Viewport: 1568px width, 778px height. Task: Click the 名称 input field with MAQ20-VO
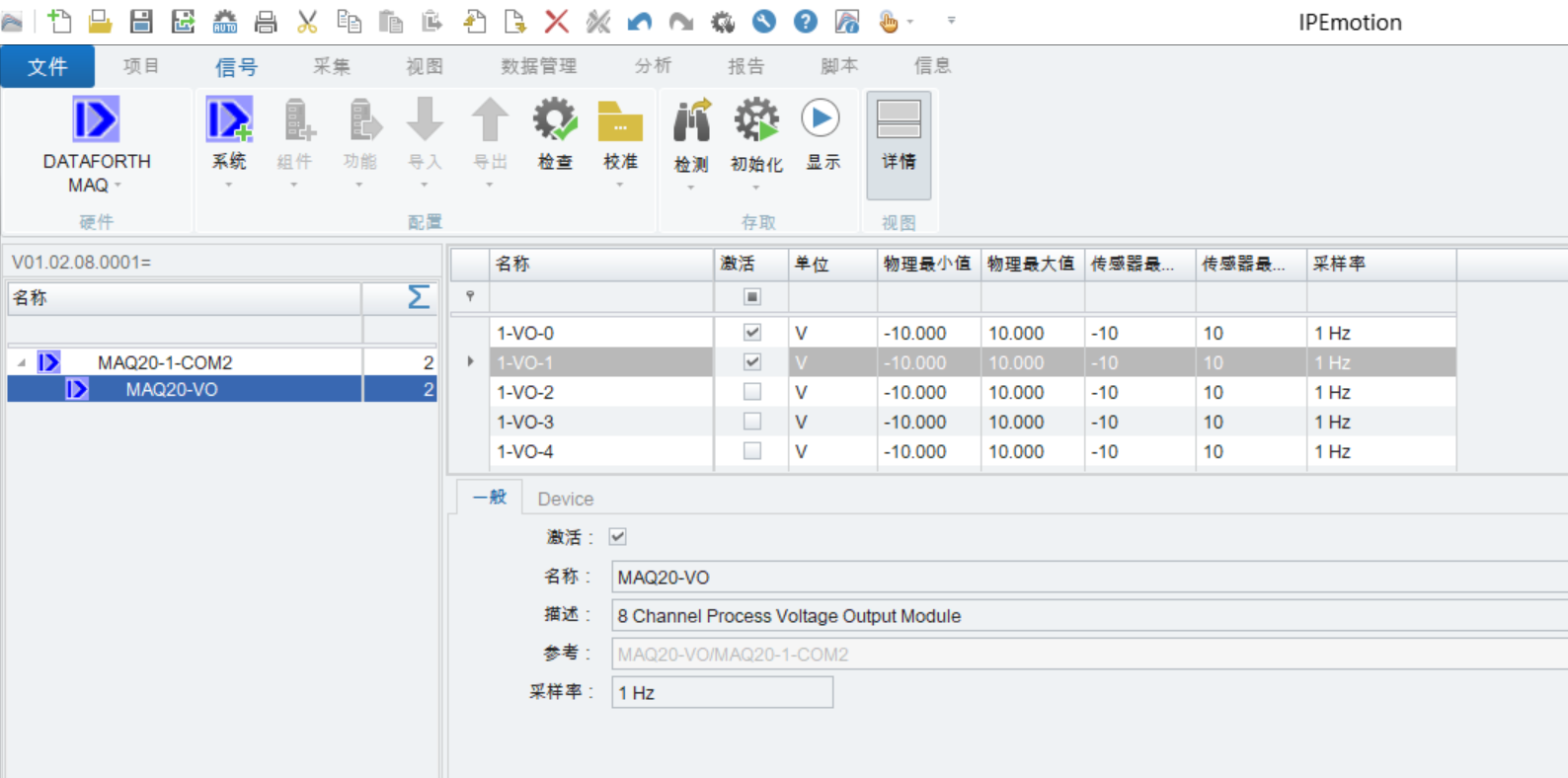1089,577
